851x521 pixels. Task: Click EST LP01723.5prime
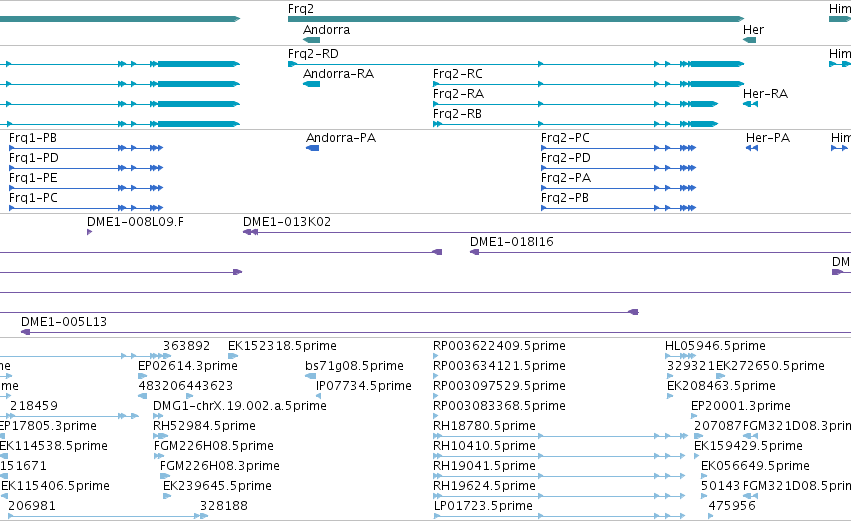(484, 506)
